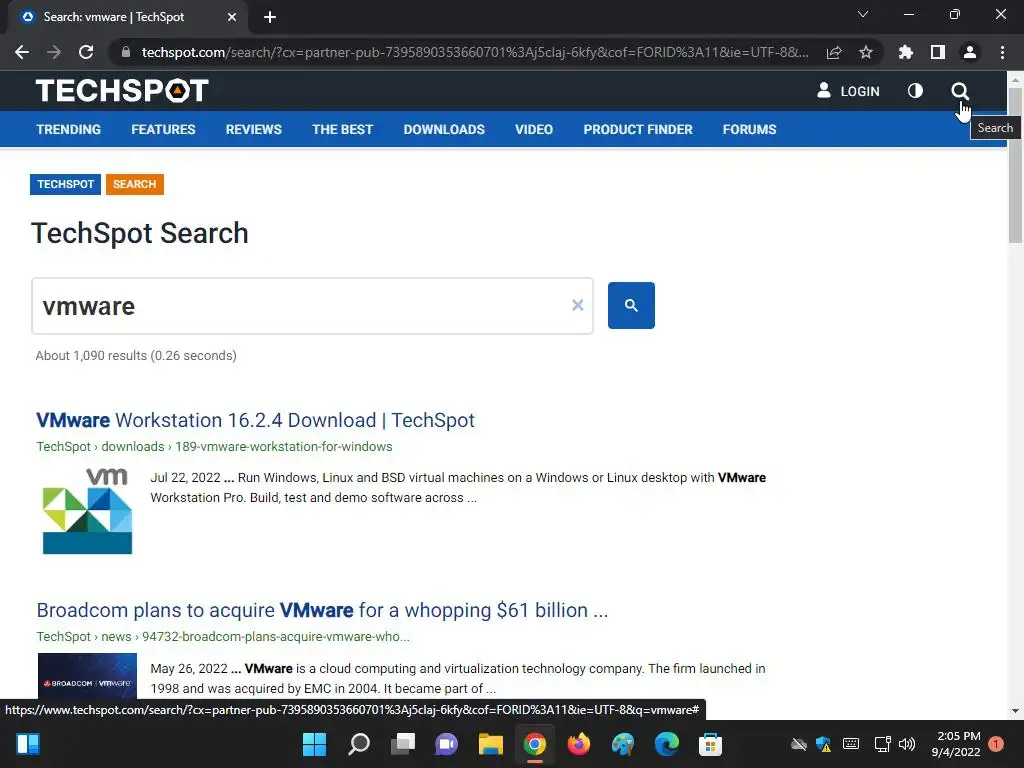
Task: Click the blue TECHSPOT breadcrumb tag
Action: click(65, 184)
